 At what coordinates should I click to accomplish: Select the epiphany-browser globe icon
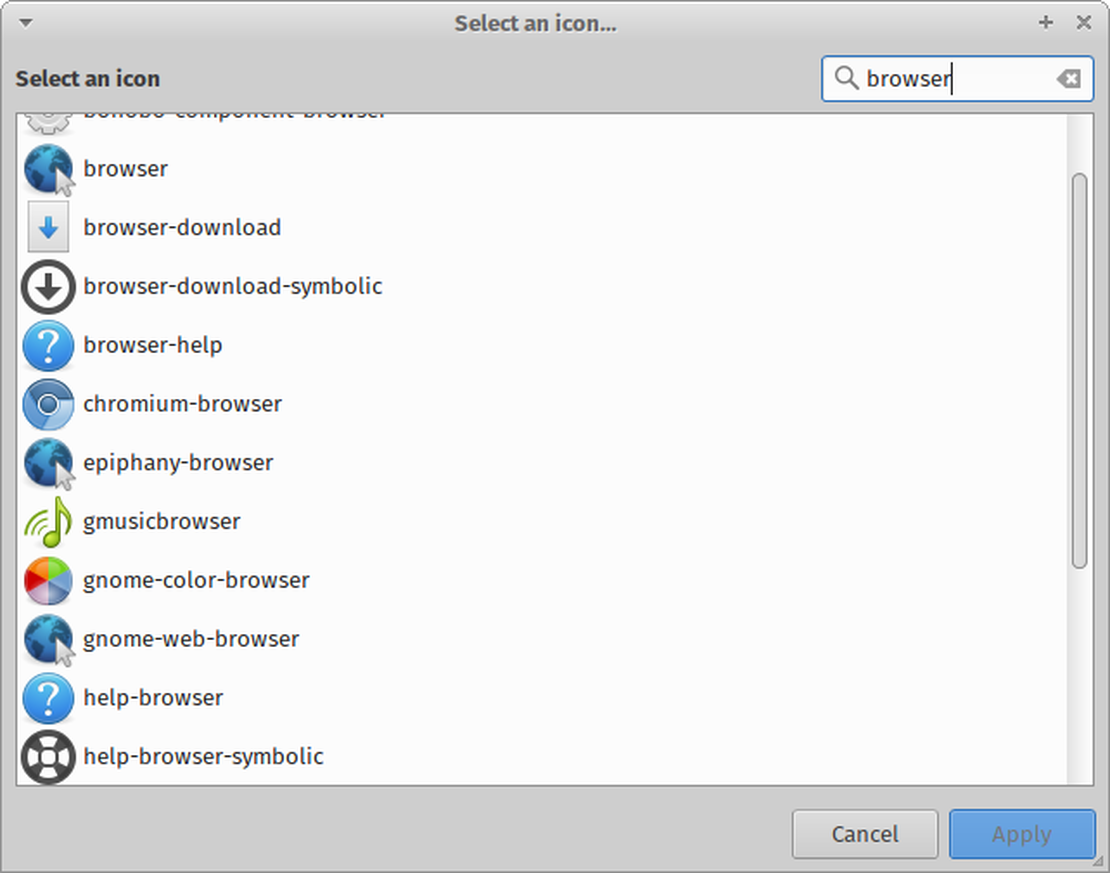(x=48, y=463)
